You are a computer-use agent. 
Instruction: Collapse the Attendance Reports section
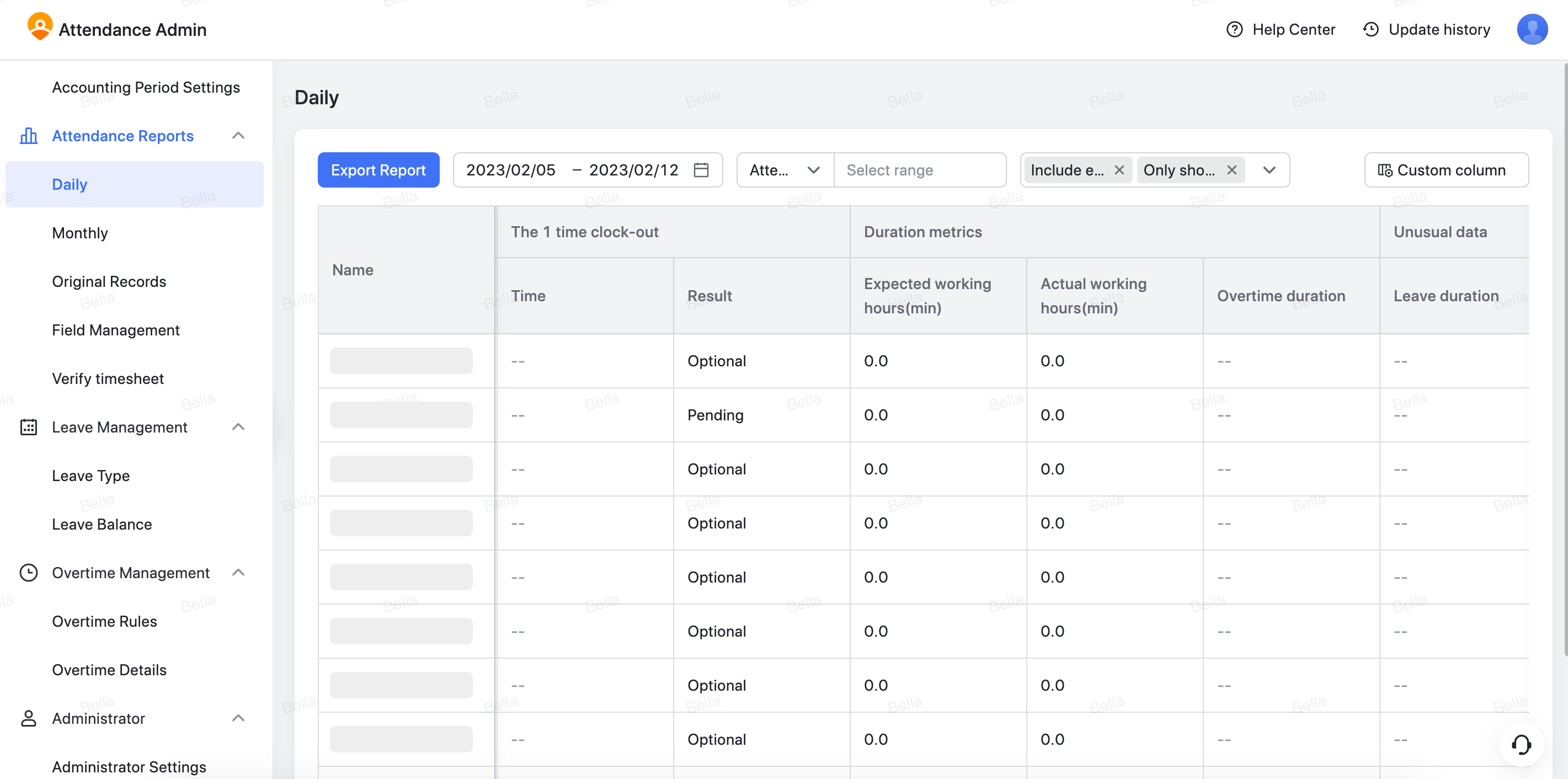pos(238,135)
